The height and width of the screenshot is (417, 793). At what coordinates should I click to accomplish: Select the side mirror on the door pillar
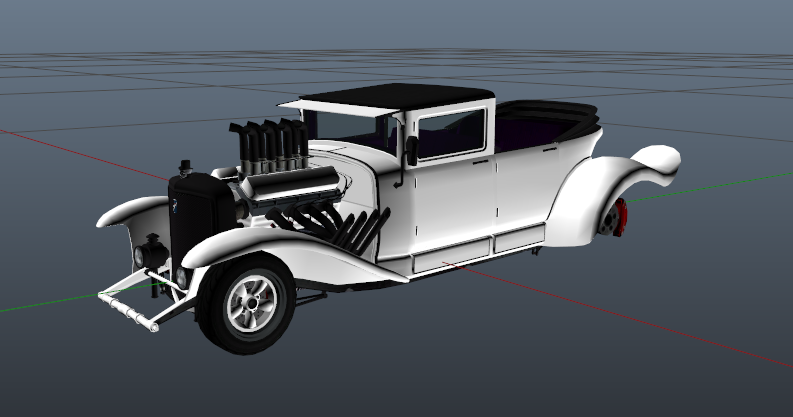tap(412, 150)
